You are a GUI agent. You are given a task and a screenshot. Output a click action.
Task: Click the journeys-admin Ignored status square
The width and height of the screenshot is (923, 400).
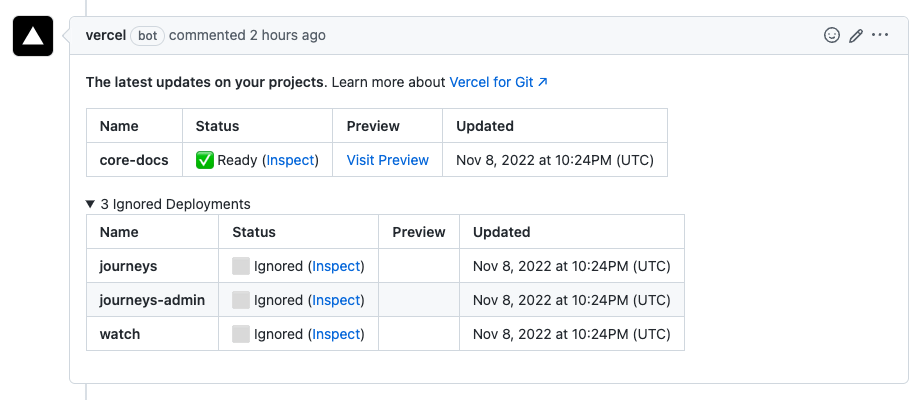coord(241,300)
